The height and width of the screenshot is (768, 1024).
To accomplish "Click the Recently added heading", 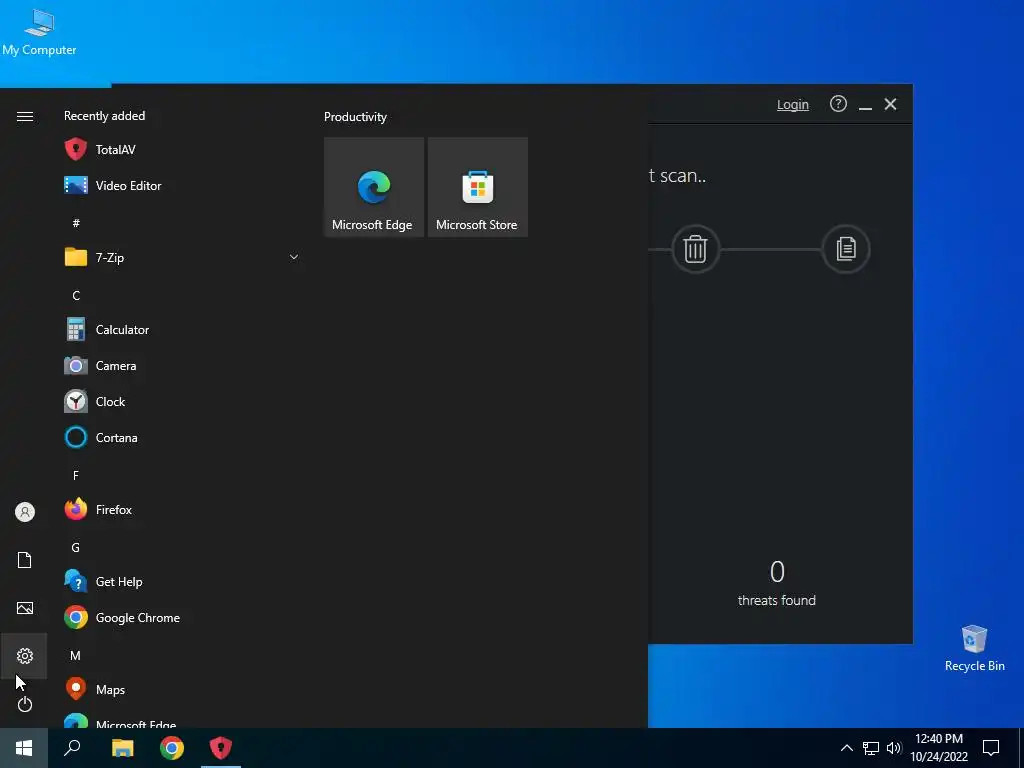I will 104,116.
